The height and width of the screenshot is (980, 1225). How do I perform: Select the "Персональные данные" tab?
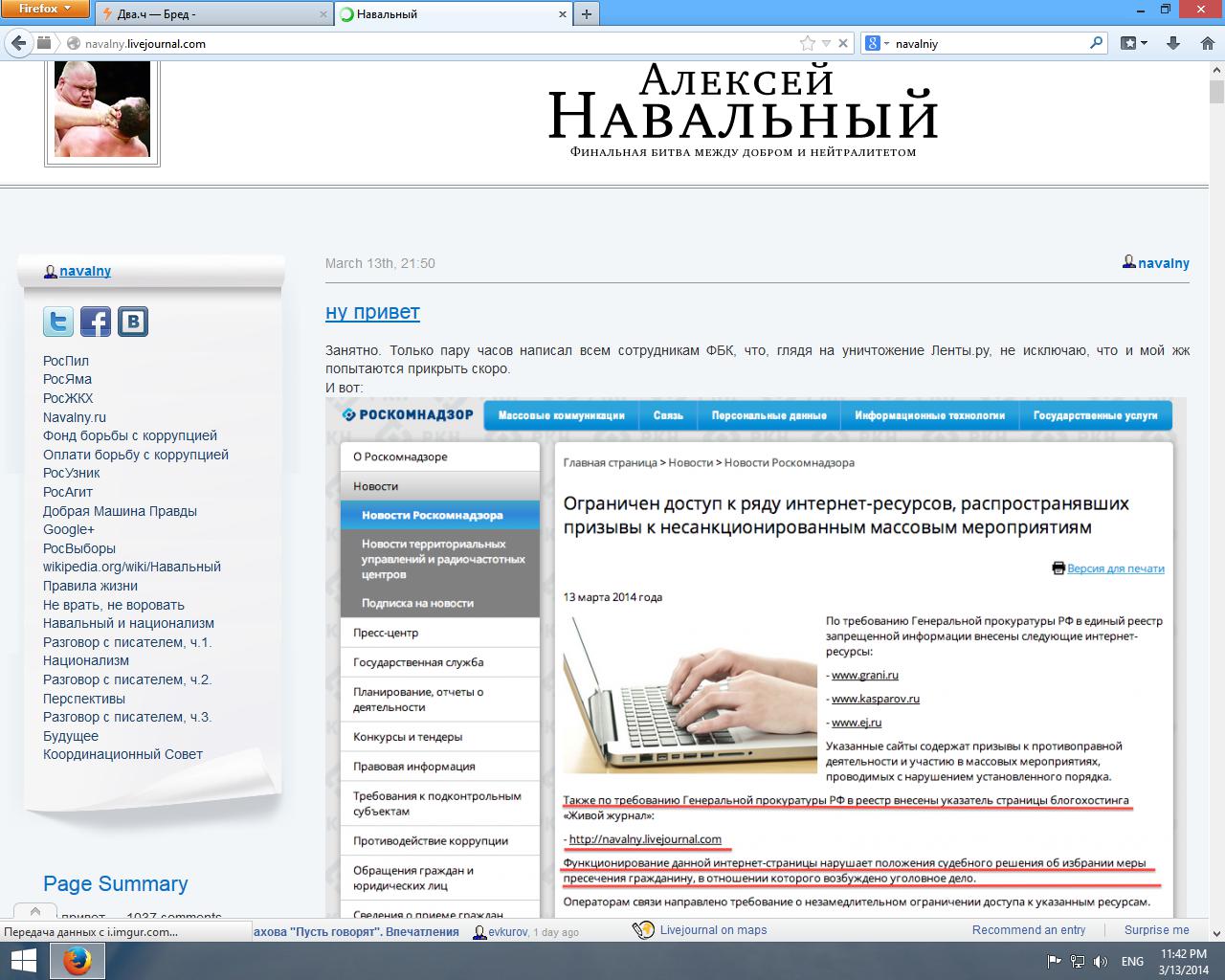pos(768,415)
